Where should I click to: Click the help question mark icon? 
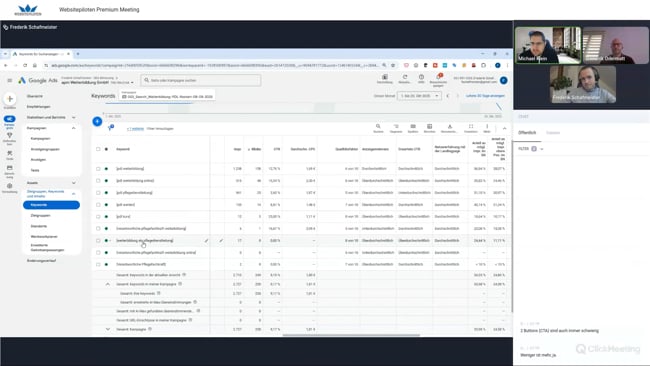click(421, 77)
